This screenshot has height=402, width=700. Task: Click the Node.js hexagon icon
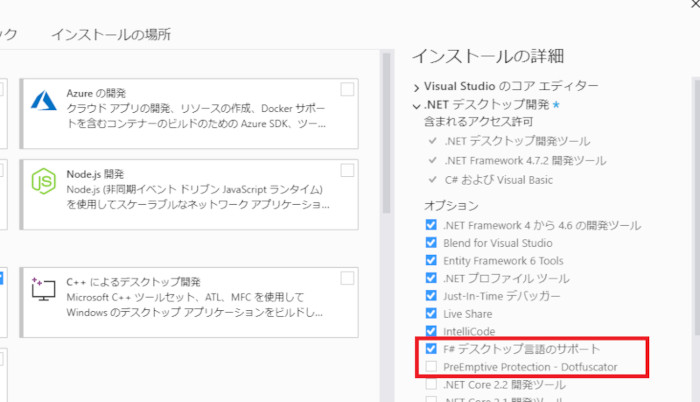(44, 181)
